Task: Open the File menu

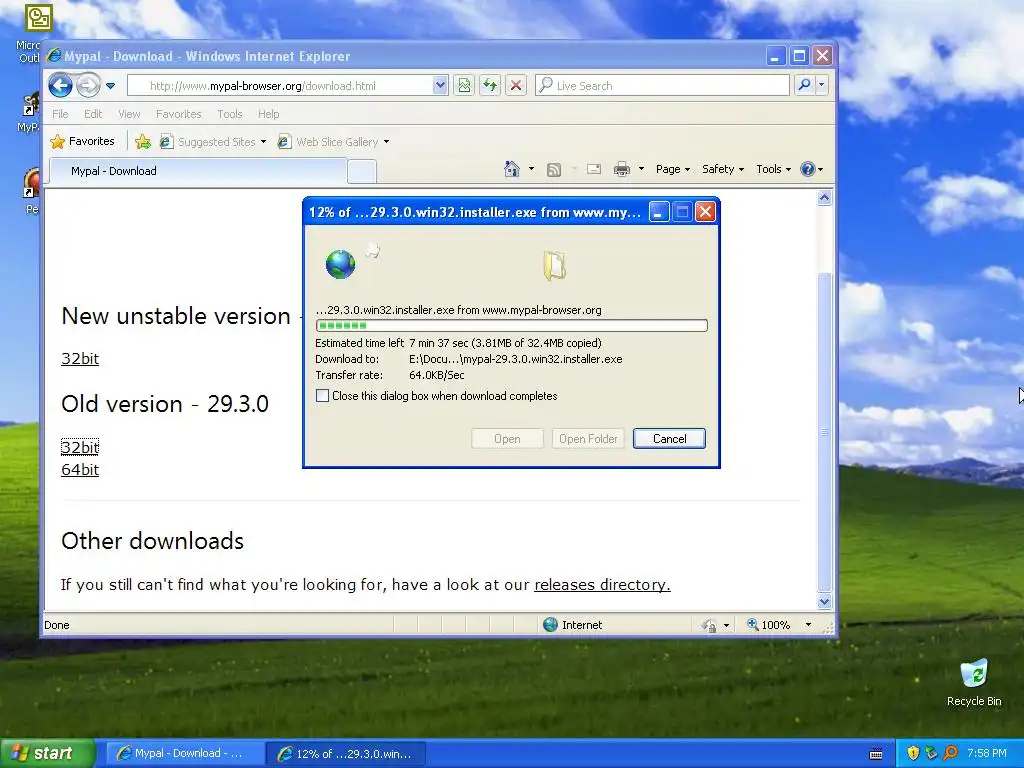Action: (60, 114)
